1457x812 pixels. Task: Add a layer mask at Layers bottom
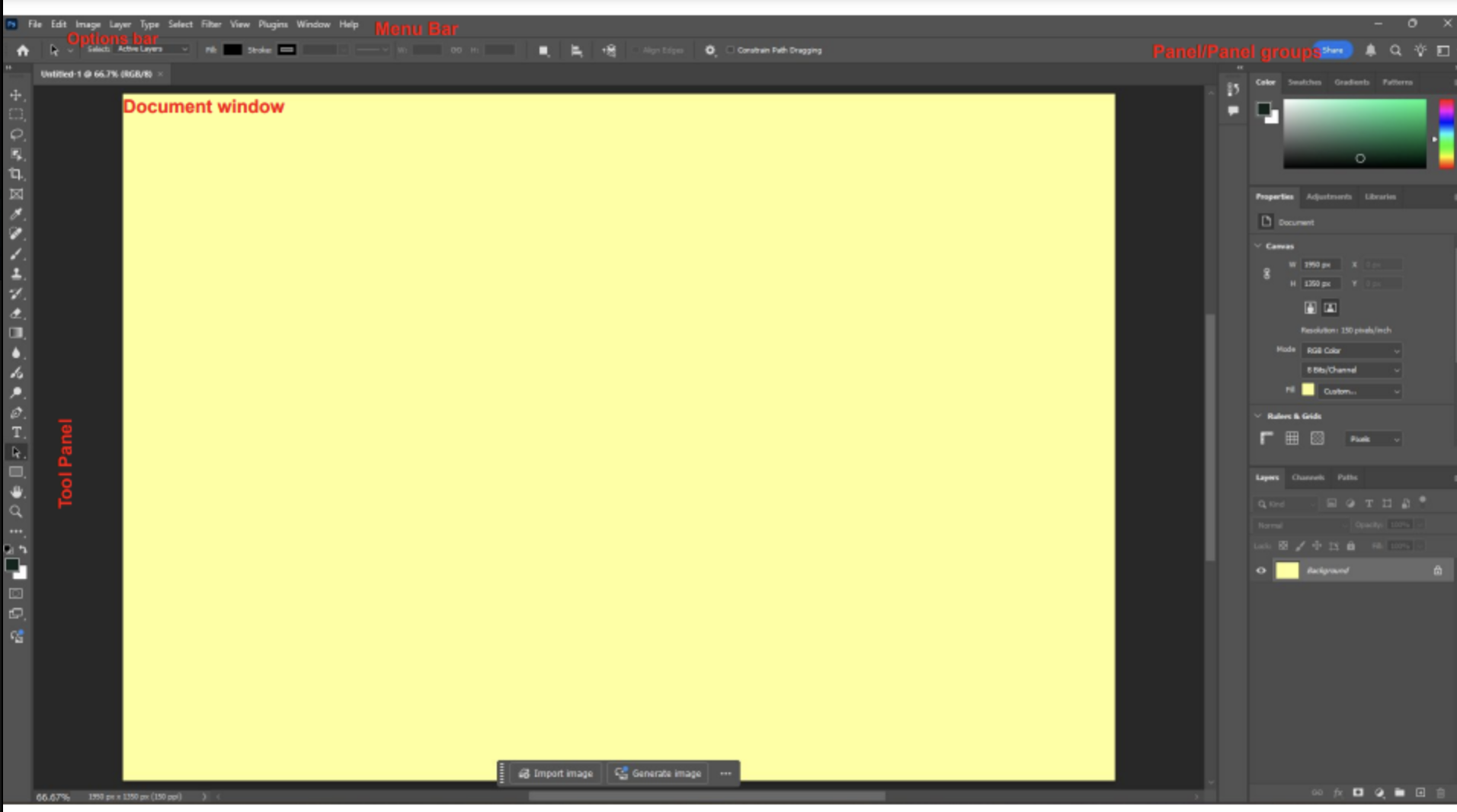click(x=1358, y=793)
